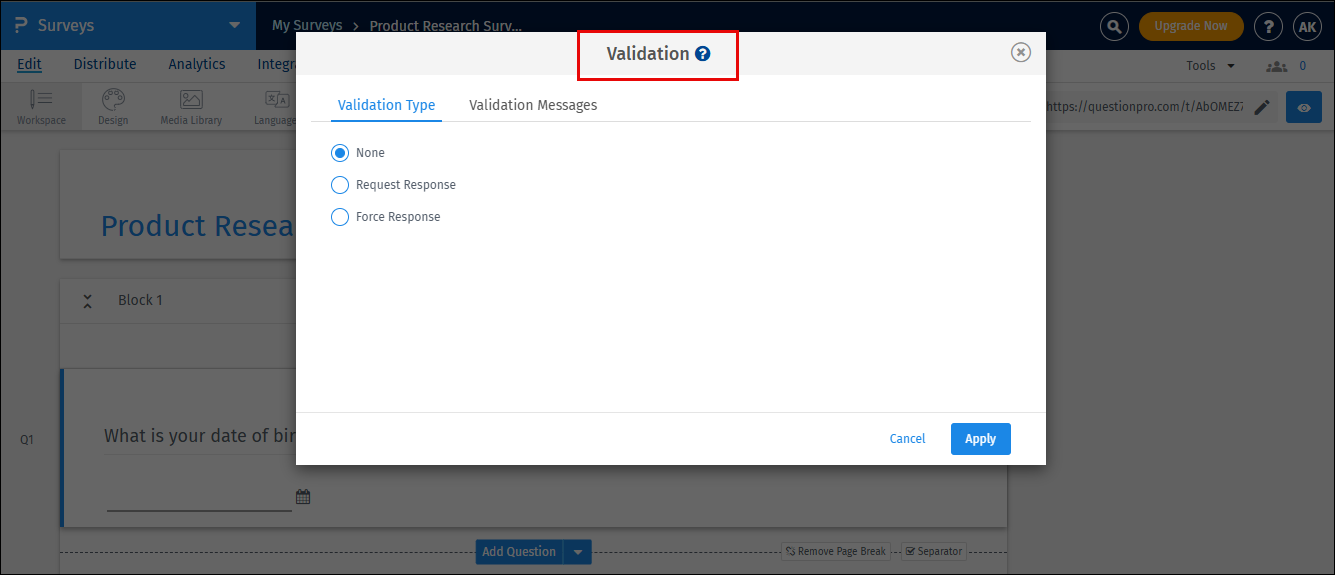Viewport: 1335px width, 575px height.
Task: Click the Upgrade Now button
Action: tap(1190, 26)
